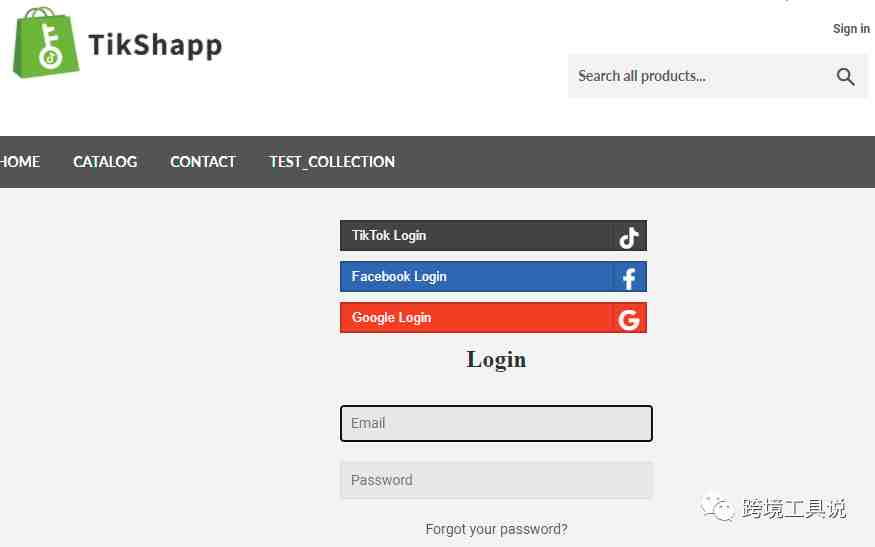The height and width of the screenshot is (547, 875).
Task: Click the Sign in link
Action: [x=851, y=28]
